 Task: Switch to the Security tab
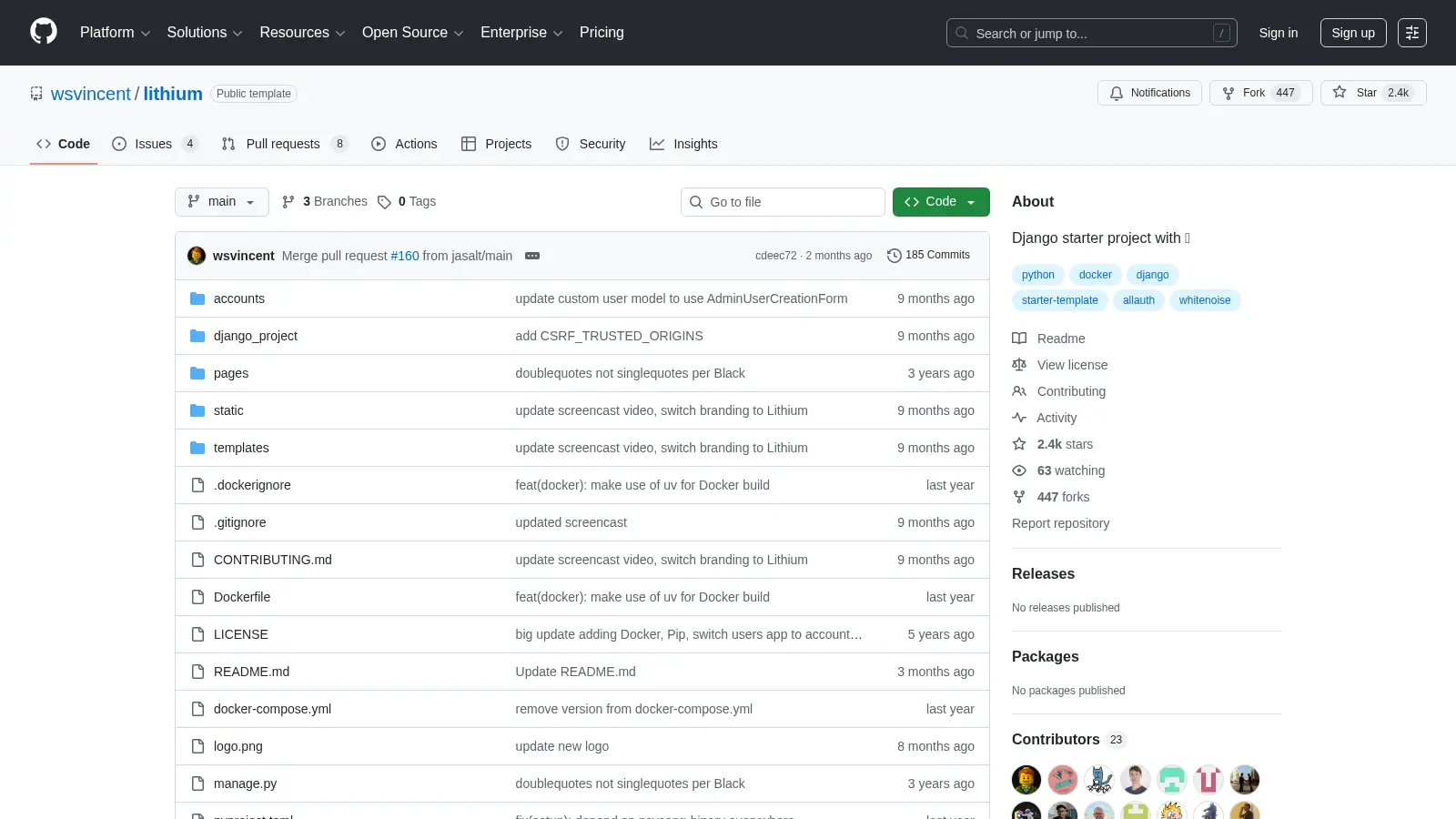pos(591,144)
